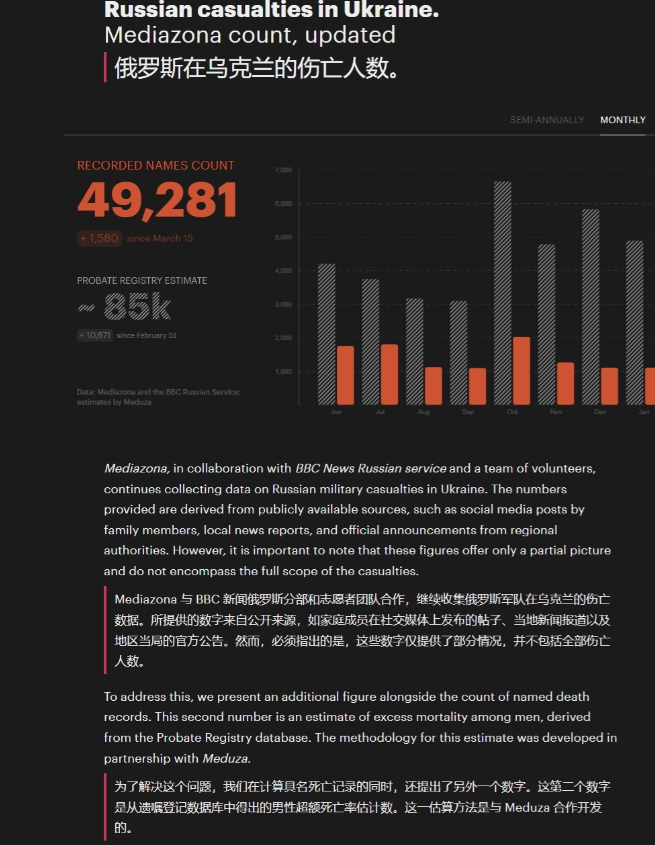Click the orange Jun bar
This screenshot has height=845, width=655.
pyautogui.click(x=346, y=376)
